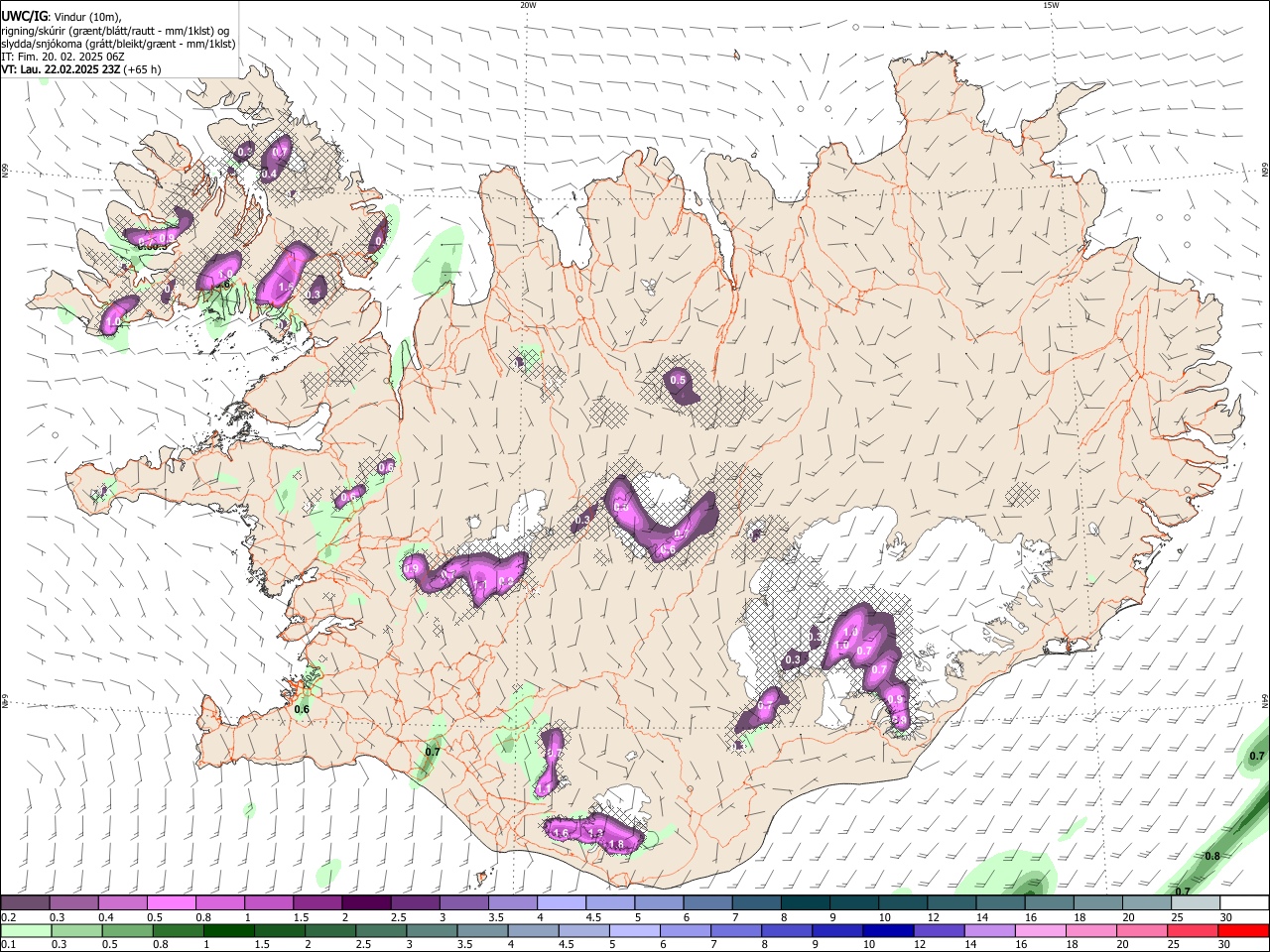The height and width of the screenshot is (952, 1270).
Task: Click the '0.4' value in the northern Westfjords
Action: tap(269, 175)
